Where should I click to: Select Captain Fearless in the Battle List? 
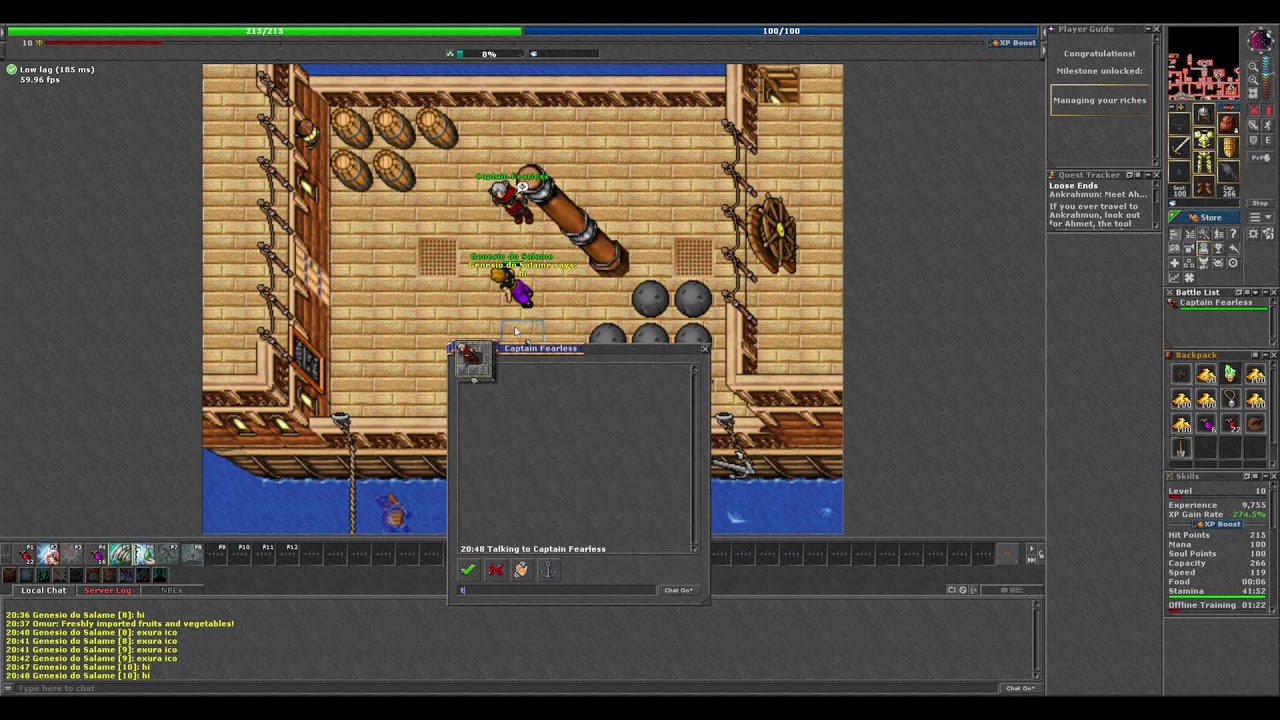pyautogui.click(x=1218, y=304)
